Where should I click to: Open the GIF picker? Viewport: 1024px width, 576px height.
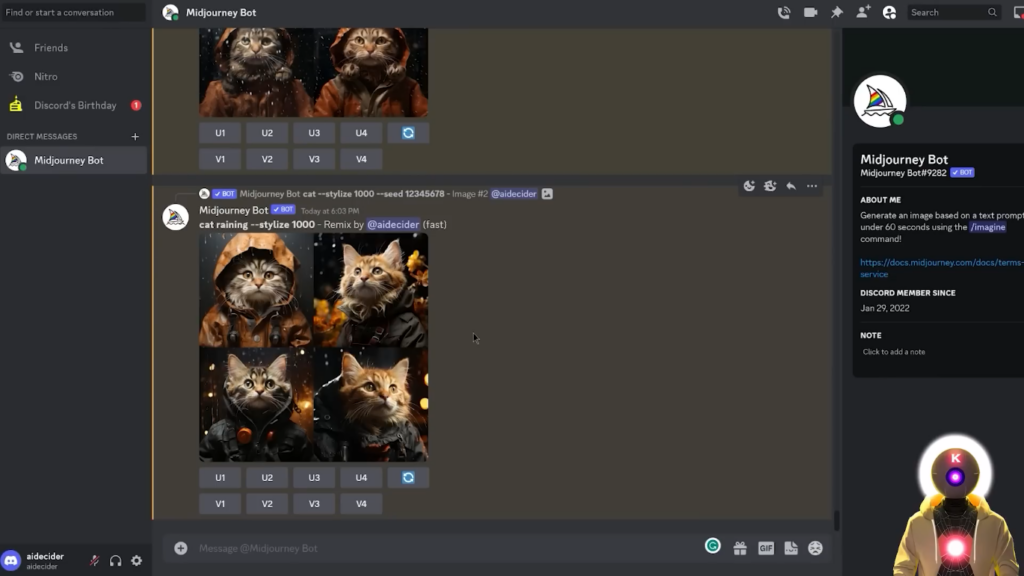click(x=766, y=548)
